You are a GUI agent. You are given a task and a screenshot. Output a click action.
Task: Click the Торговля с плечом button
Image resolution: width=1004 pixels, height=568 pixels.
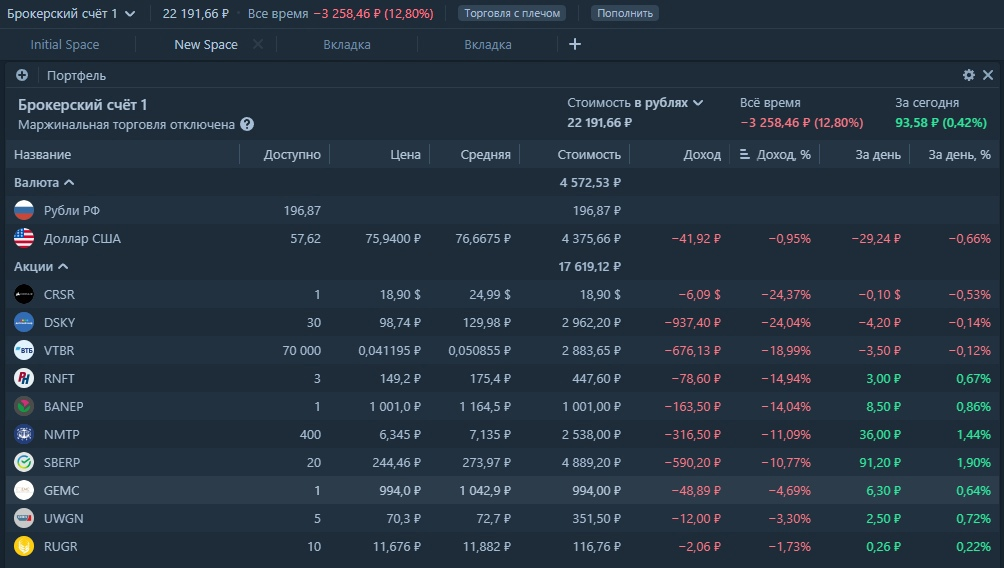coord(512,13)
